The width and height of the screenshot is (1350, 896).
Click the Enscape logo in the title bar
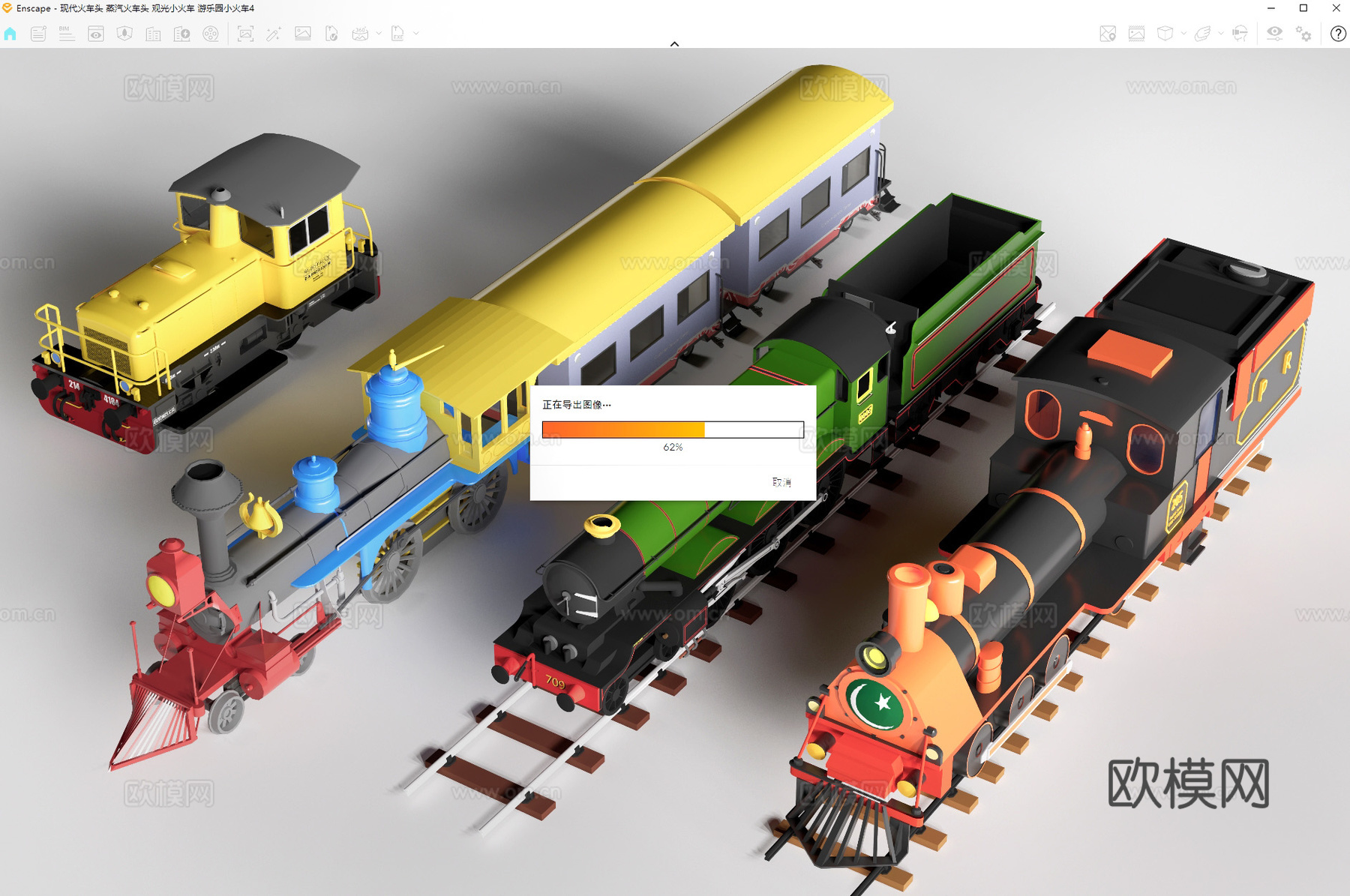[7, 8]
